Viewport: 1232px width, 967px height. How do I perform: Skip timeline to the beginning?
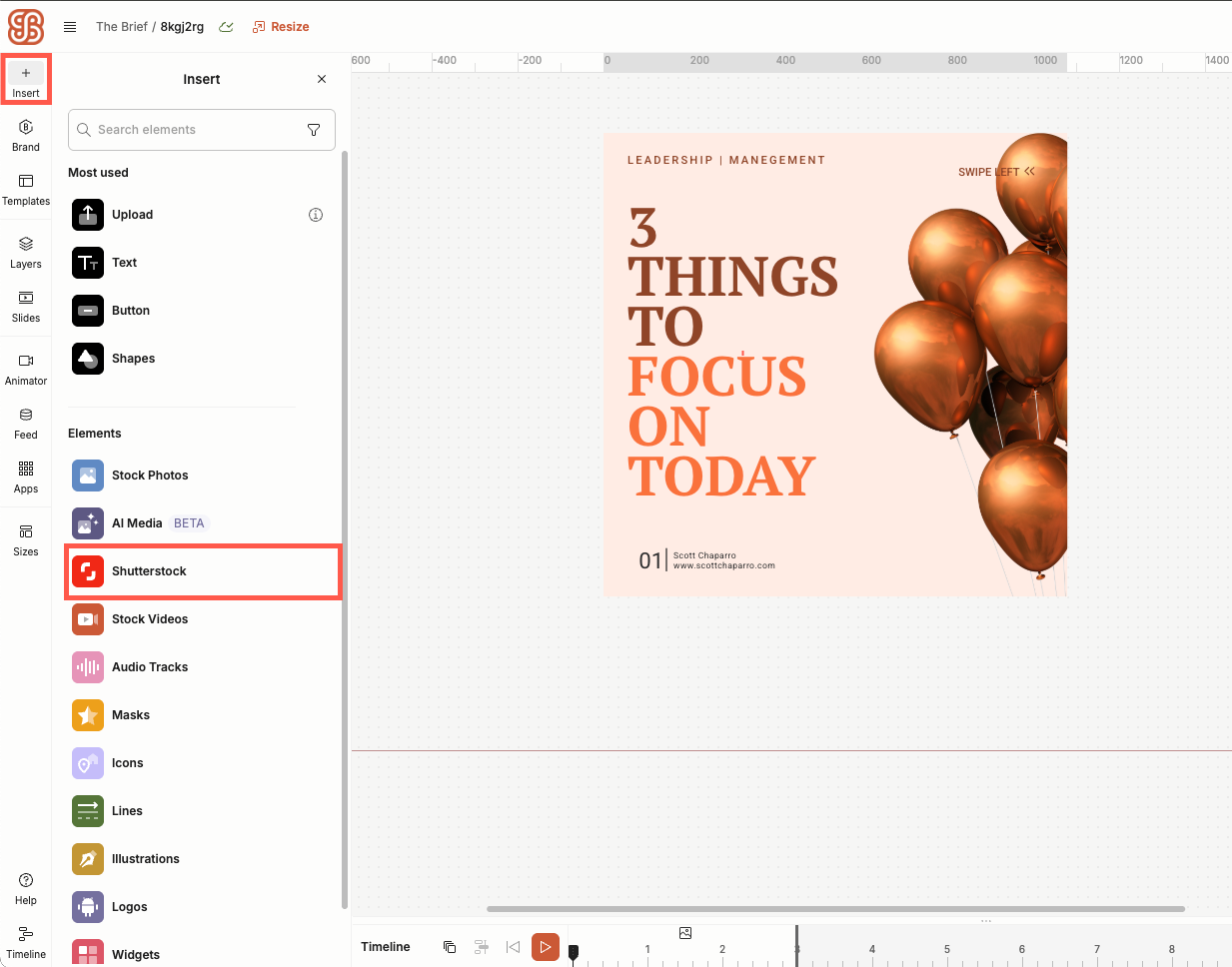pos(513,947)
